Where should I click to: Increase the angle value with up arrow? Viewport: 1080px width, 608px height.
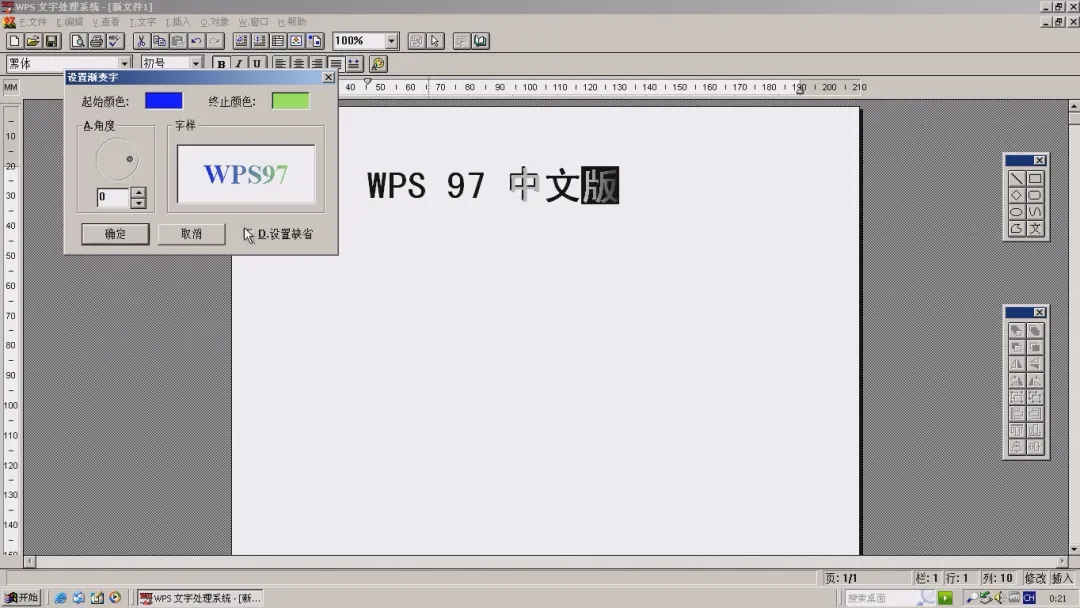(138, 192)
